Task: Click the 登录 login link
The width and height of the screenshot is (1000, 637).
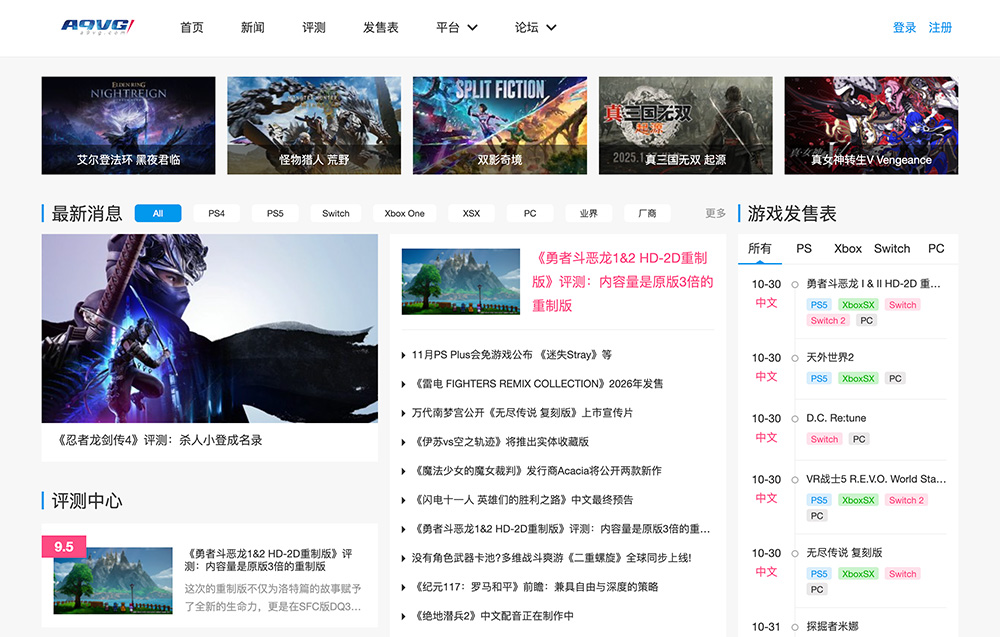Action: pyautogui.click(x=904, y=28)
